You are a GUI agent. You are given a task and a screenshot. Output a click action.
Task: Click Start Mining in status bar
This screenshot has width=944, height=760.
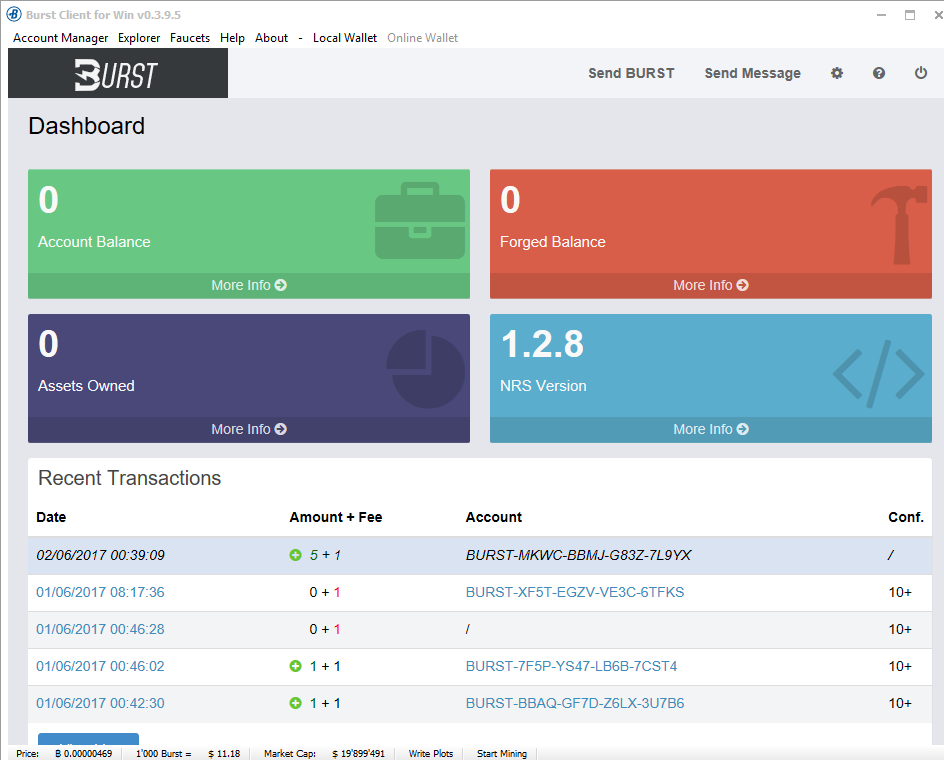(502, 753)
